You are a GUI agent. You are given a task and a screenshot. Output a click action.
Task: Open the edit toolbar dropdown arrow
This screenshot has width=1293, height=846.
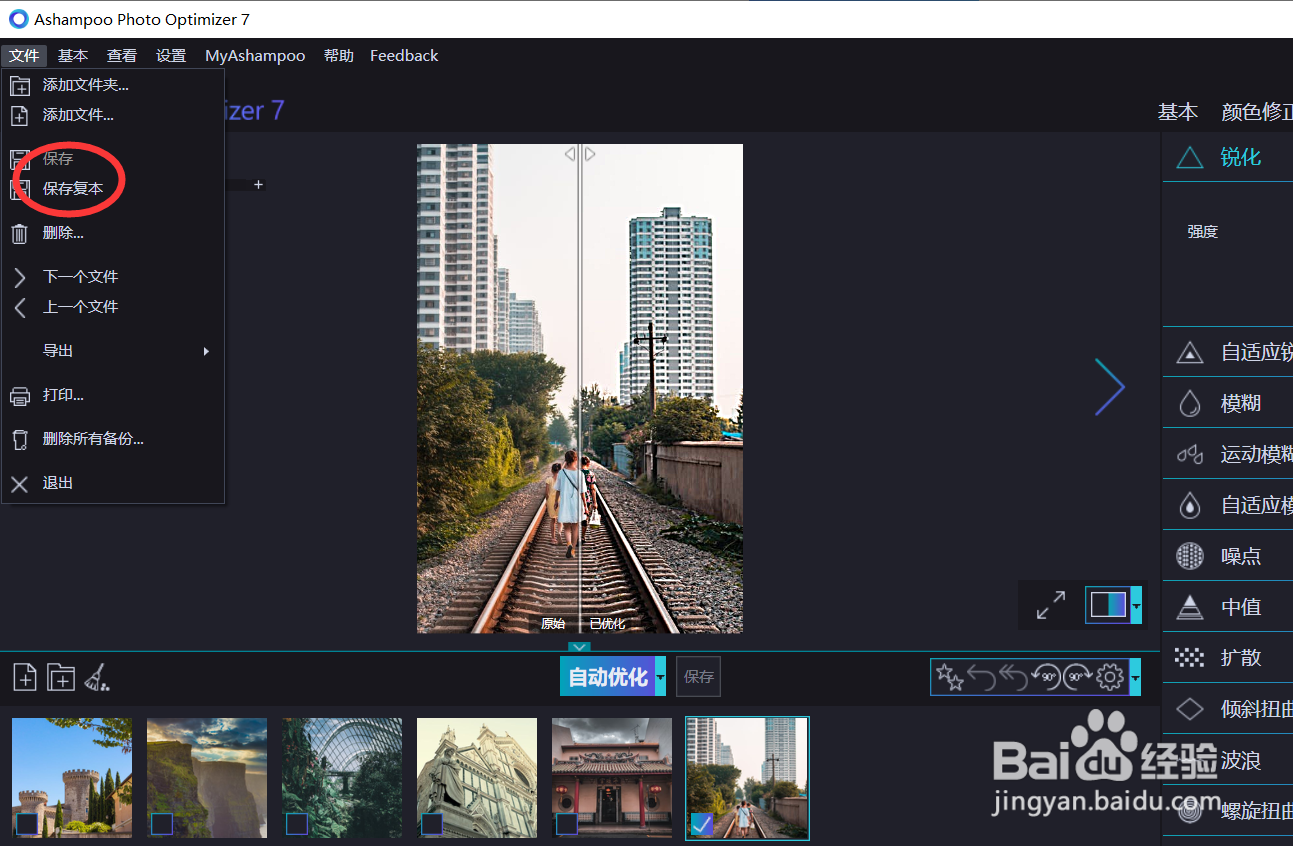coord(1135,678)
